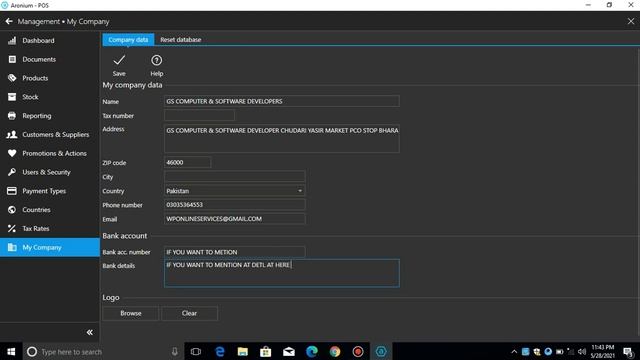Click the taskbar microphone icon
The height and width of the screenshot is (360, 640).
point(175,351)
